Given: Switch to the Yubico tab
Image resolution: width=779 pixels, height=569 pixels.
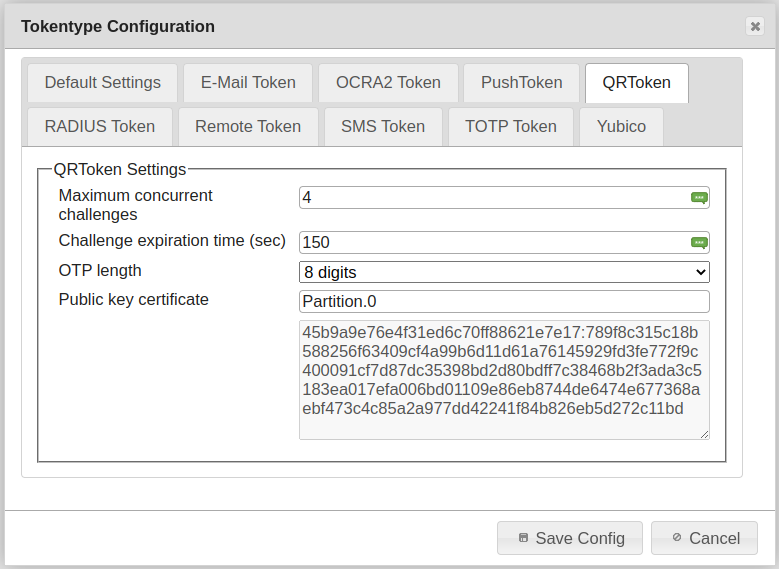Looking at the screenshot, I should (x=621, y=127).
